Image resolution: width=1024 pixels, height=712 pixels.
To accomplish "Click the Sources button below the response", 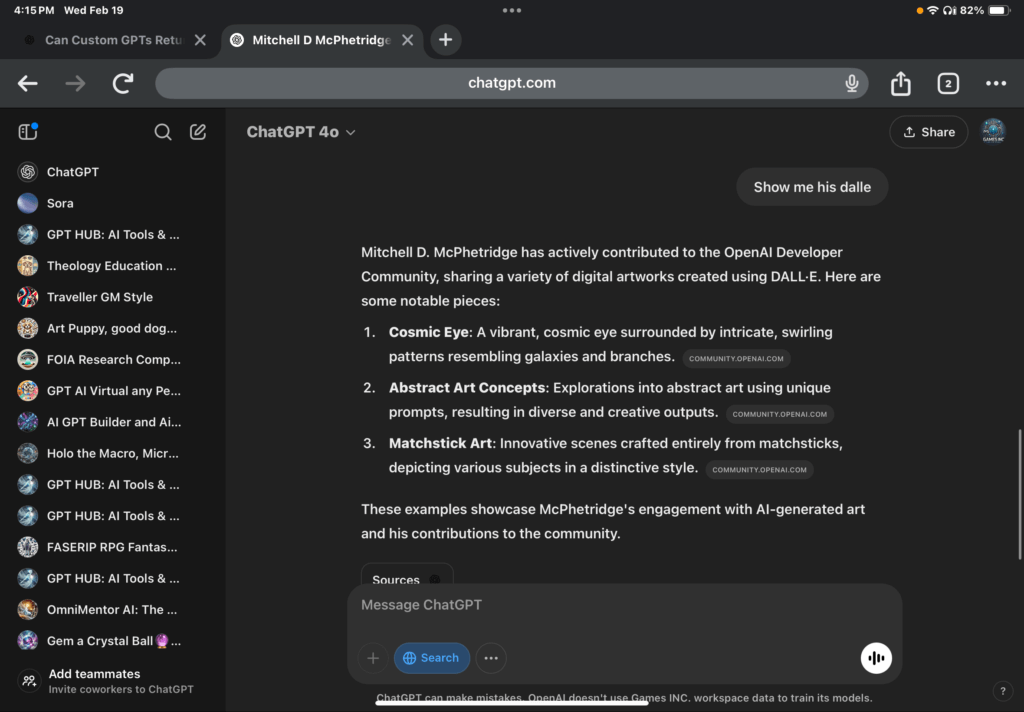I will tap(406, 580).
